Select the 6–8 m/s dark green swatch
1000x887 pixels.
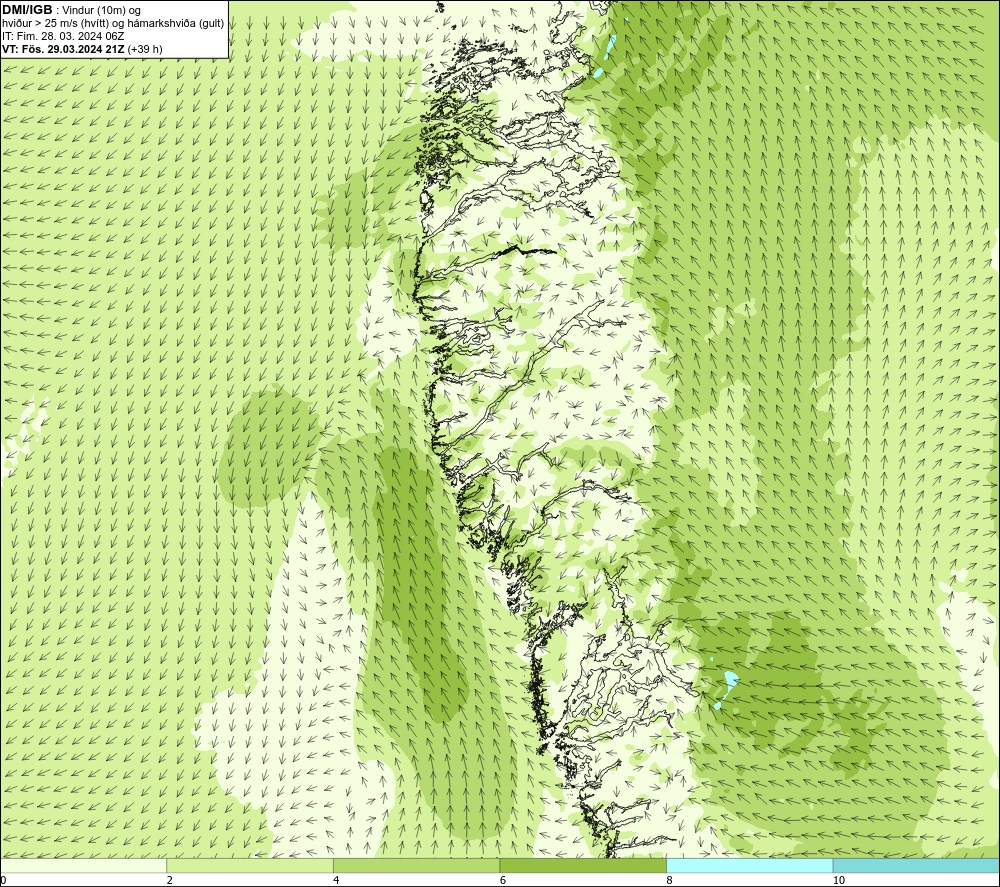point(583,865)
